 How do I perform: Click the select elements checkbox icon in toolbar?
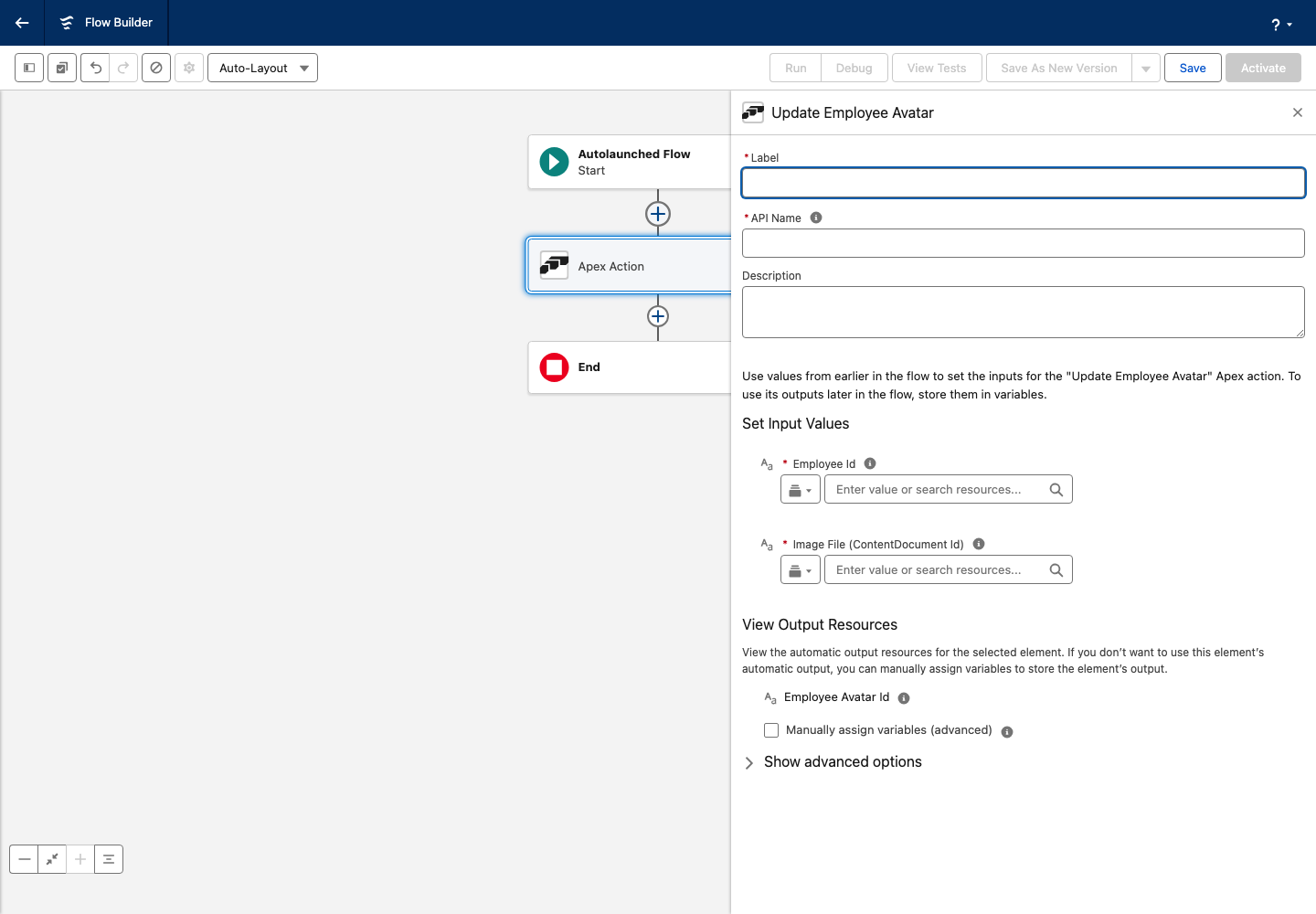(x=62, y=68)
